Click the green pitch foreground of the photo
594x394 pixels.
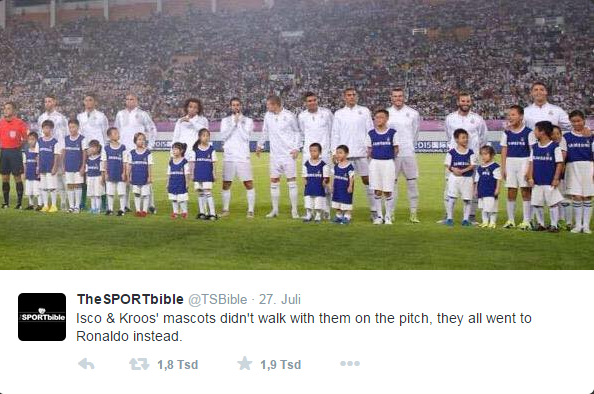click(297, 246)
